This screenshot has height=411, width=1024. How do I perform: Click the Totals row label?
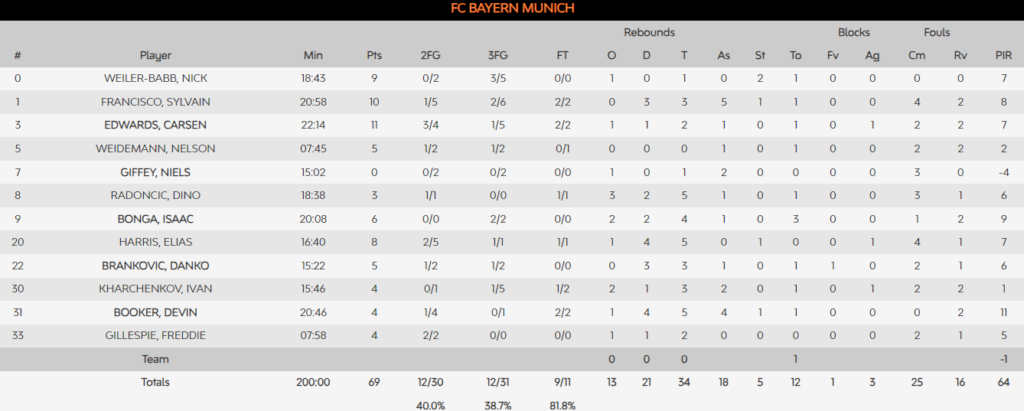click(x=156, y=382)
